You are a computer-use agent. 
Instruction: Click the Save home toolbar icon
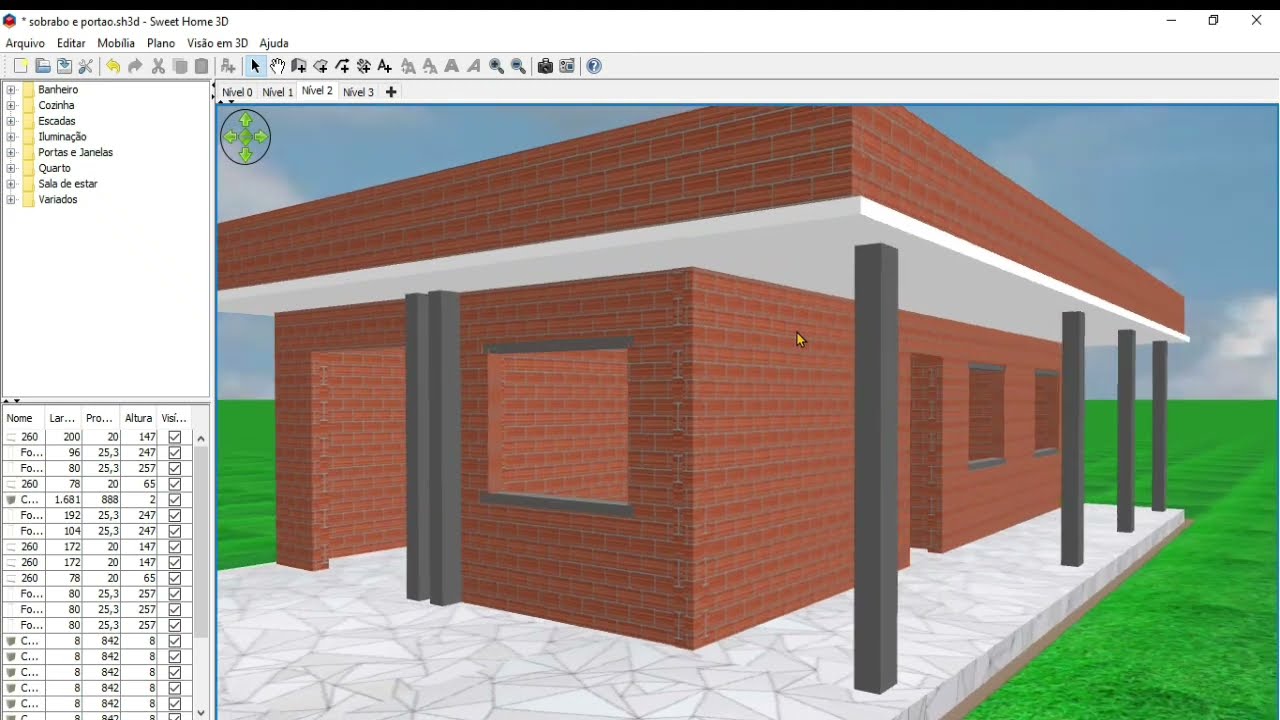click(x=64, y=66)
